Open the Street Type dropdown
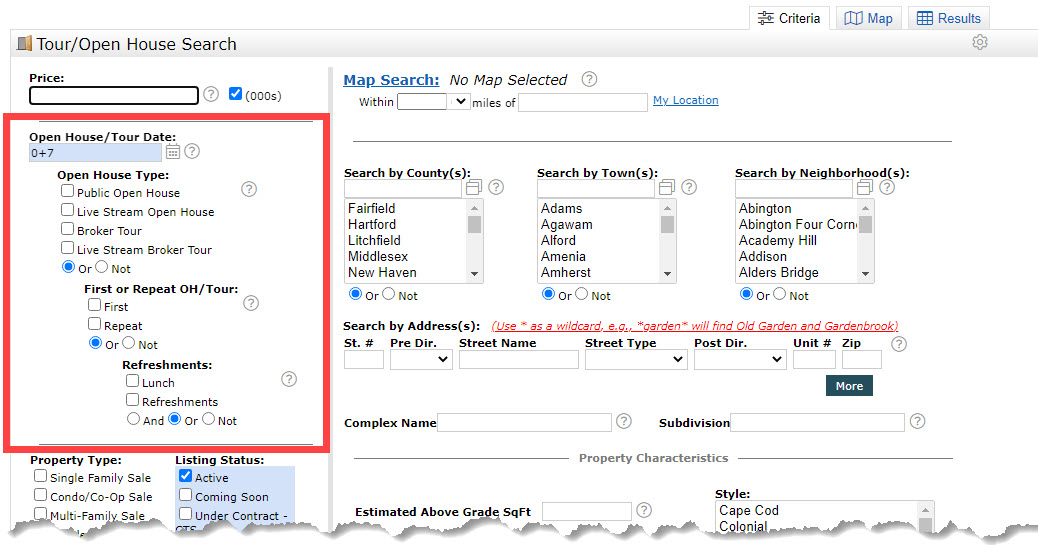Image resolution: width=1038 pixels, height=545 pixels. 636,360
